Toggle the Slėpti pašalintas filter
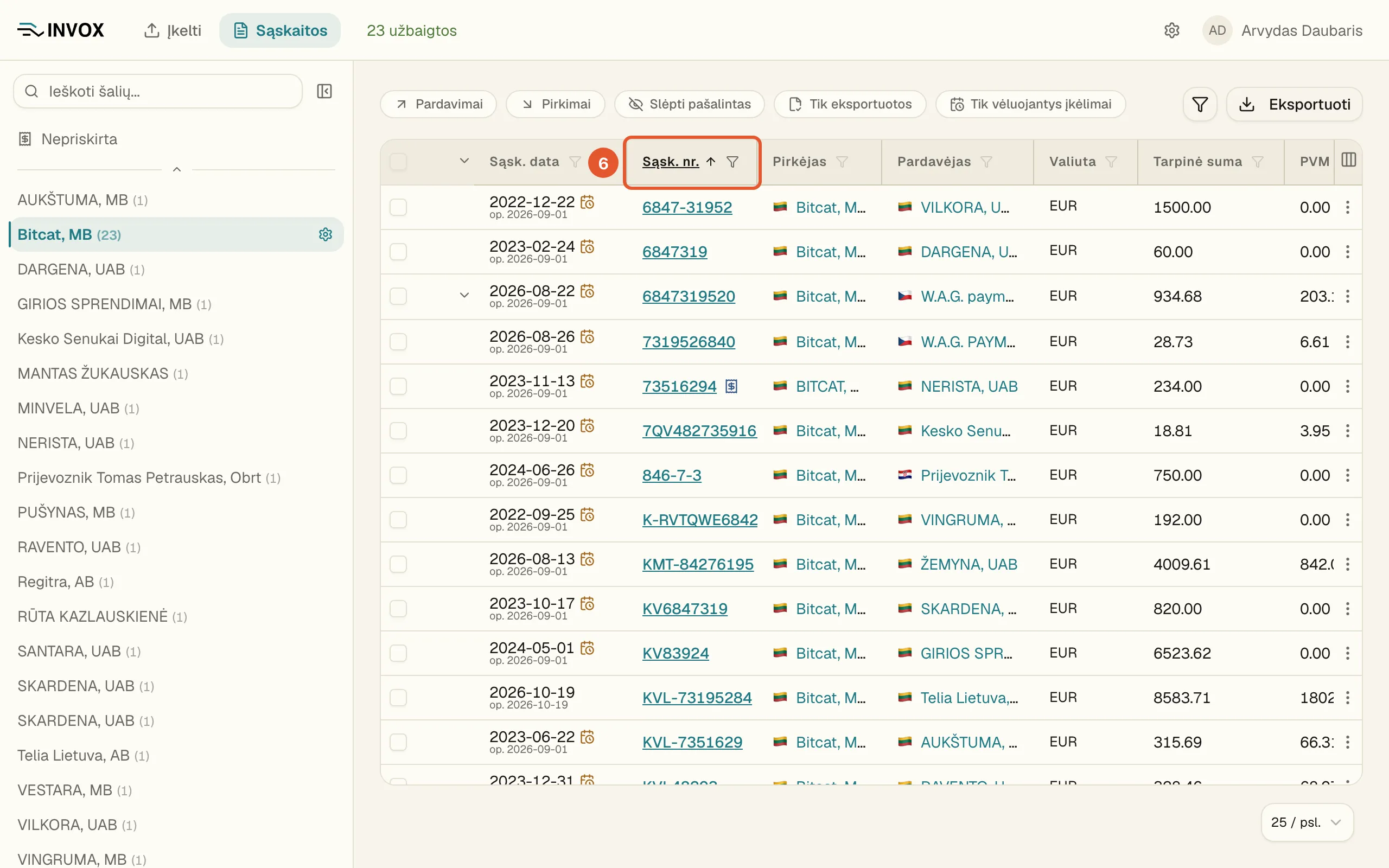This screenshot has height=868, width=1389. pyautogui.click(x=689, y=105)
